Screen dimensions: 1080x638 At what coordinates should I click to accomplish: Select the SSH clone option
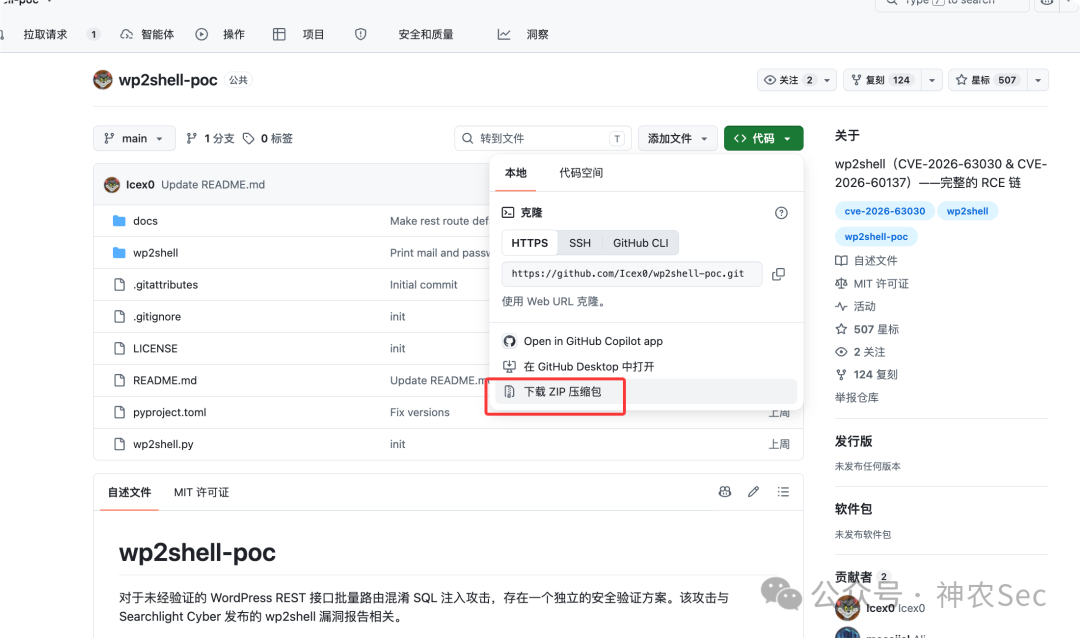[x=580, y=243]
